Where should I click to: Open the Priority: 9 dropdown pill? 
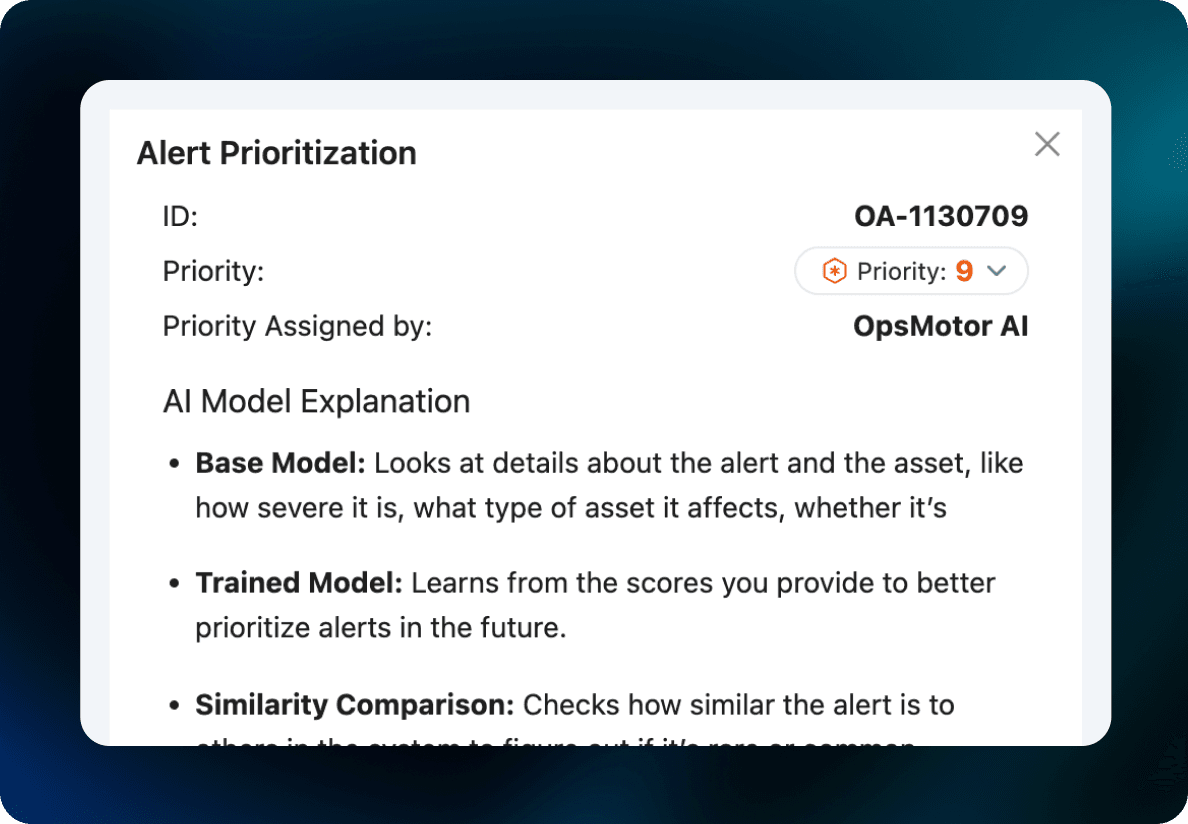pos(911,270)
